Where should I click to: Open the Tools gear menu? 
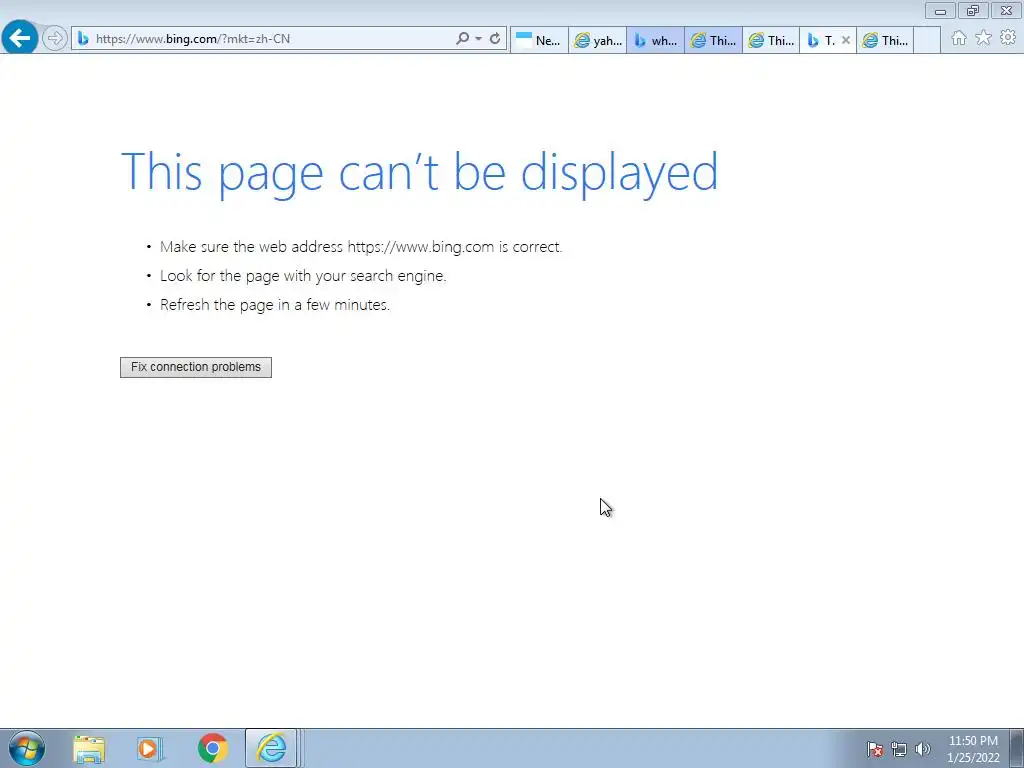click(1008, 38)
